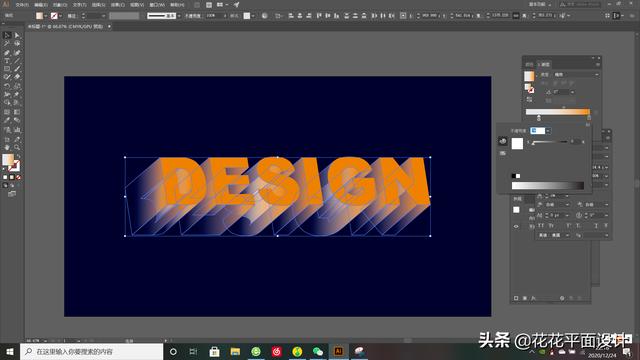
Task: Select the Magic Wand tool
Action: (7, 44)
